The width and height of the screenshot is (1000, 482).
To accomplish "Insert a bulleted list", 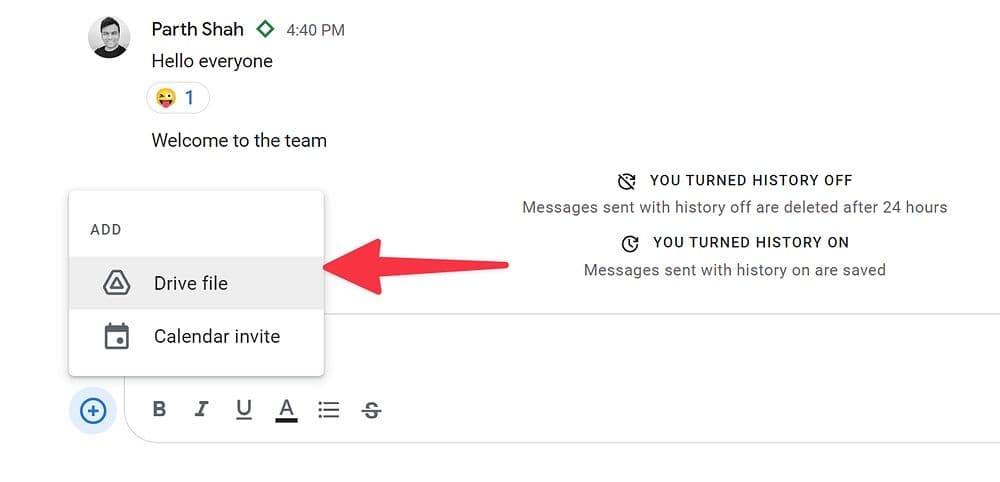I will pos(328,410).
